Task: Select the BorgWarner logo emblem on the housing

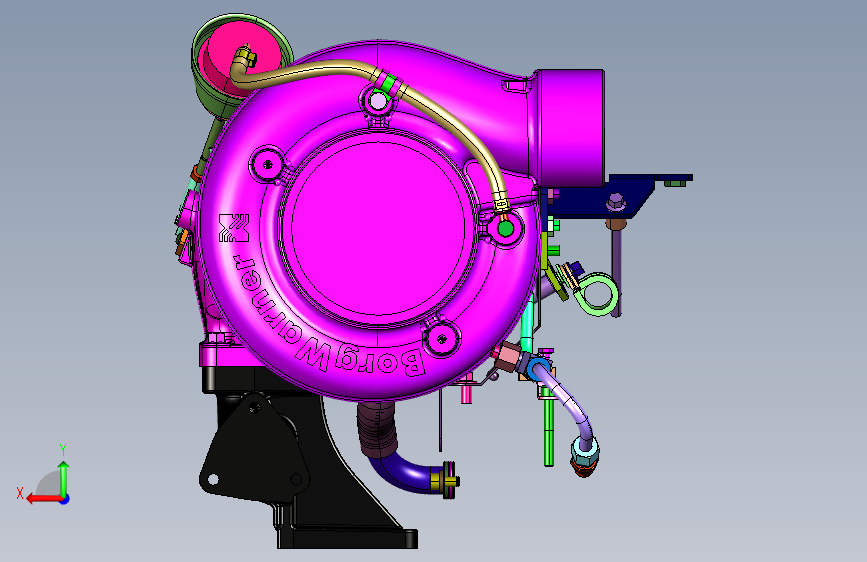Action: (234, 228)
